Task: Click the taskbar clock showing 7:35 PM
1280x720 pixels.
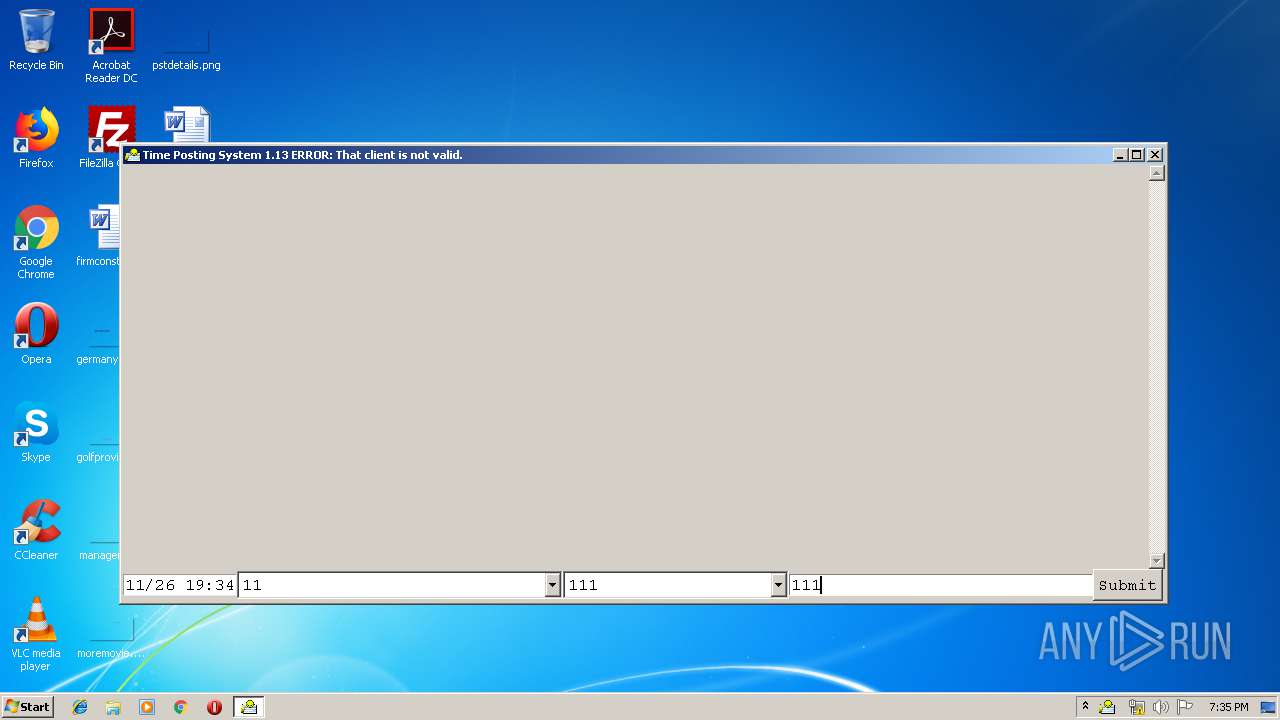Action: pyautogui.click(x=1228, y=707)
